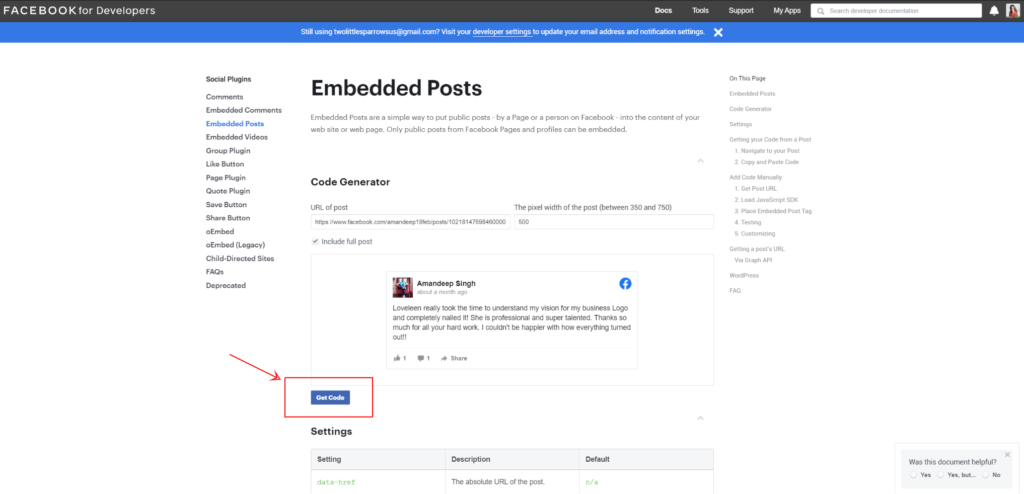This screenshot has width=1024, height=494.
Task: Jump to Add Code Manually section
Action: [755, 178]
